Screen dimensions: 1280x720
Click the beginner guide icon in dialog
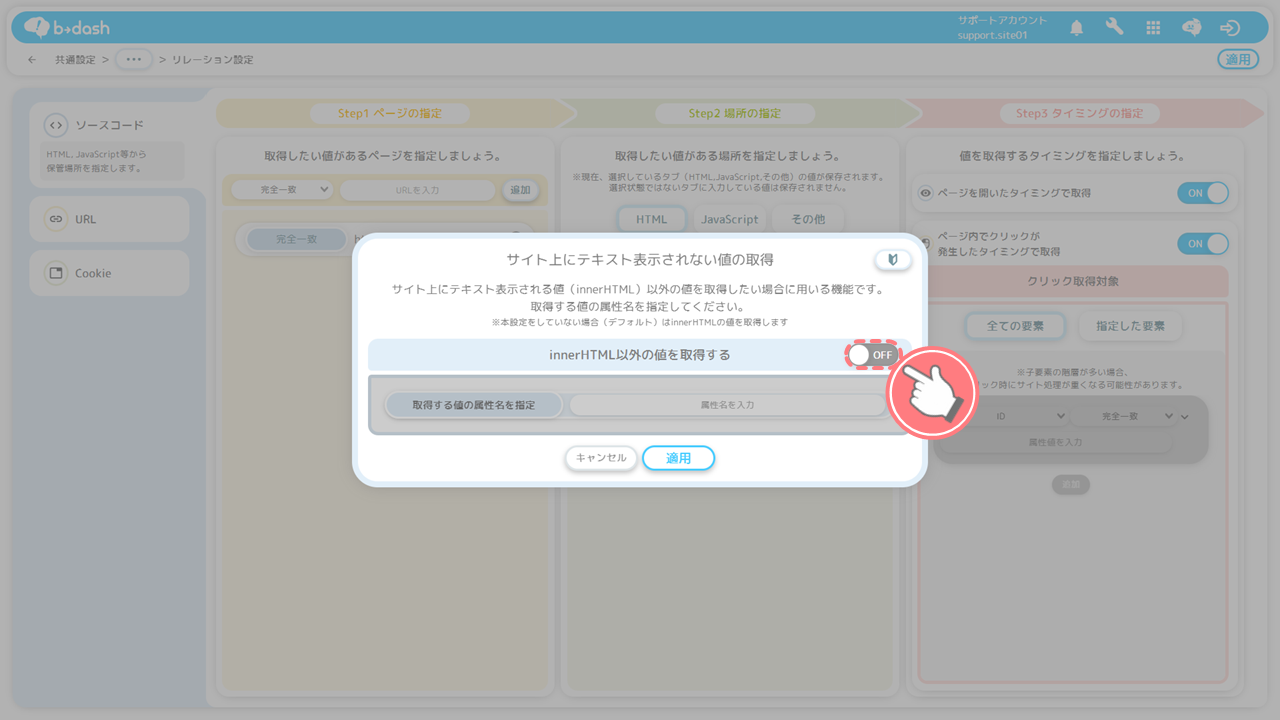pos(893,260)
